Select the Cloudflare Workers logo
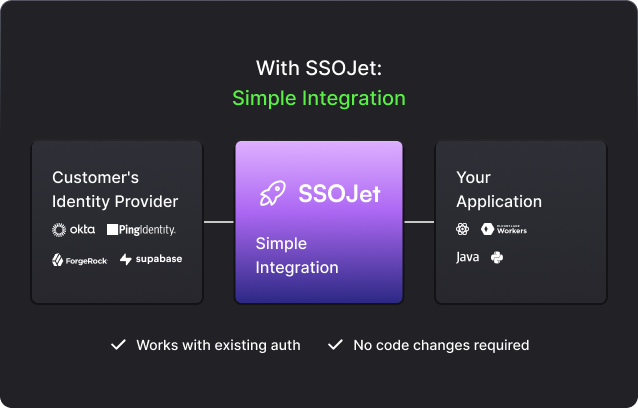The width and height of the screenshot is (638, 408). point(504,229)
